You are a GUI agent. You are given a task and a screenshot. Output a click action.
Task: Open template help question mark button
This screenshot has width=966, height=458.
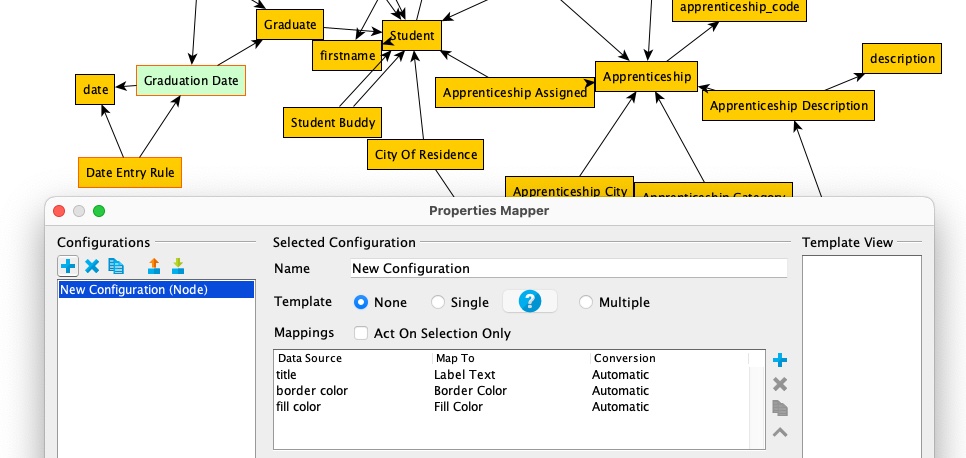529,302
